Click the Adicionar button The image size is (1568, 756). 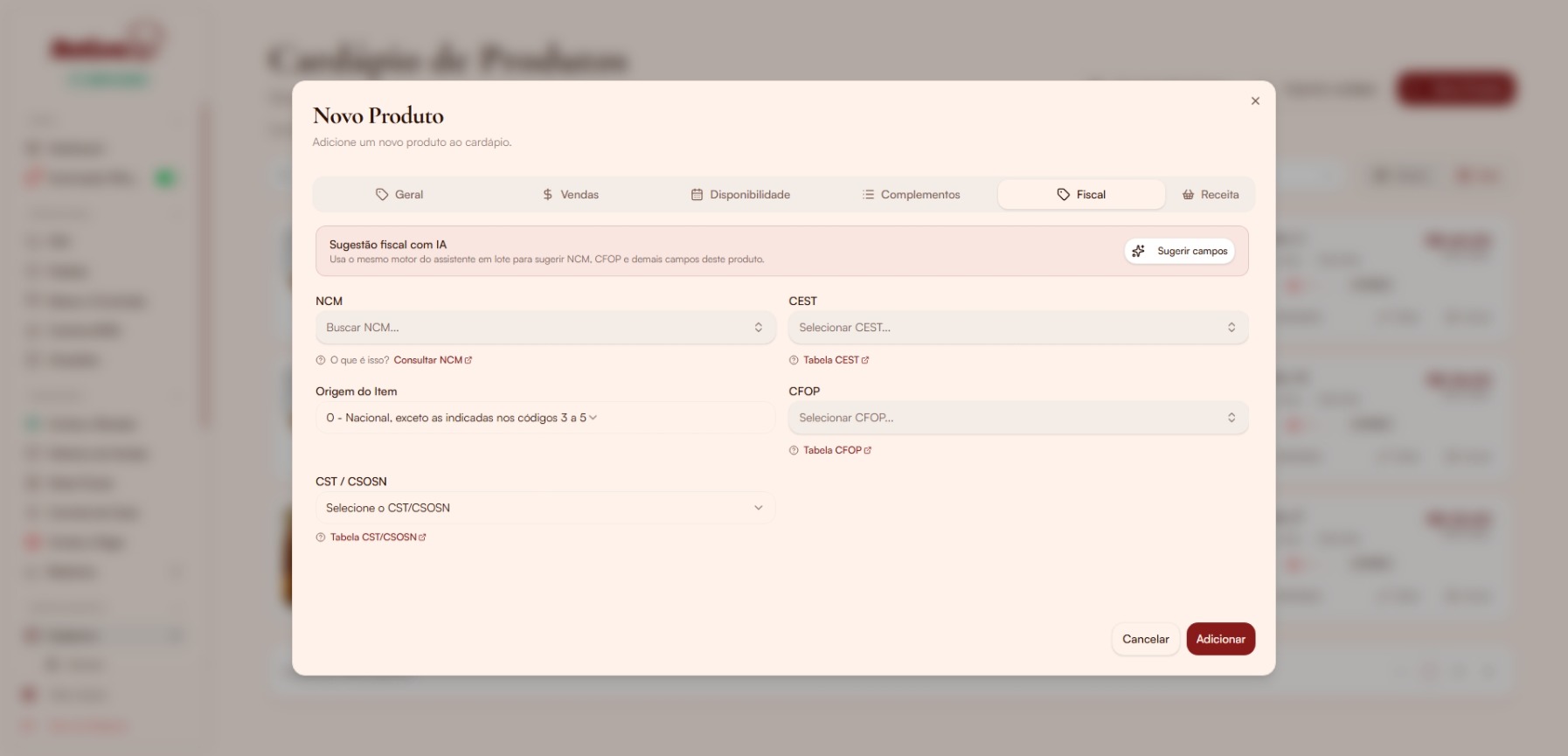coord(1221,639)
